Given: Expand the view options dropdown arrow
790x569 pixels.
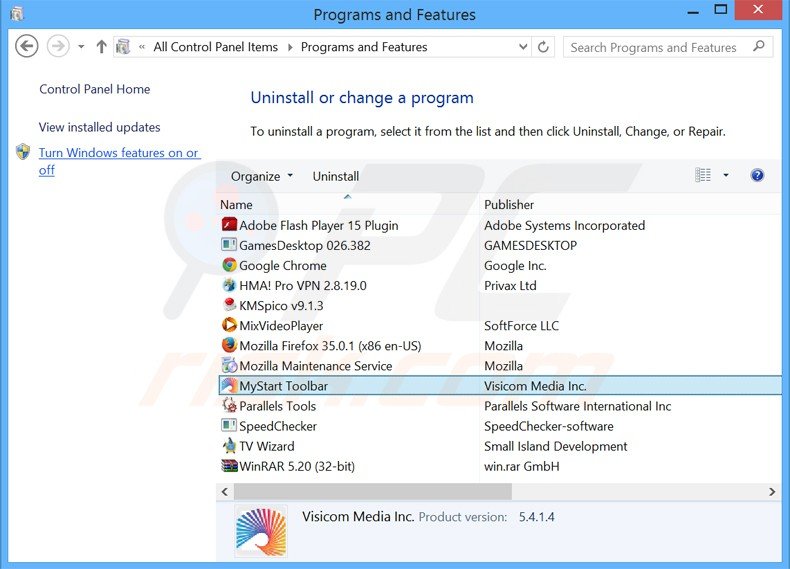Looking at the screenshot, I should (726, 175).
